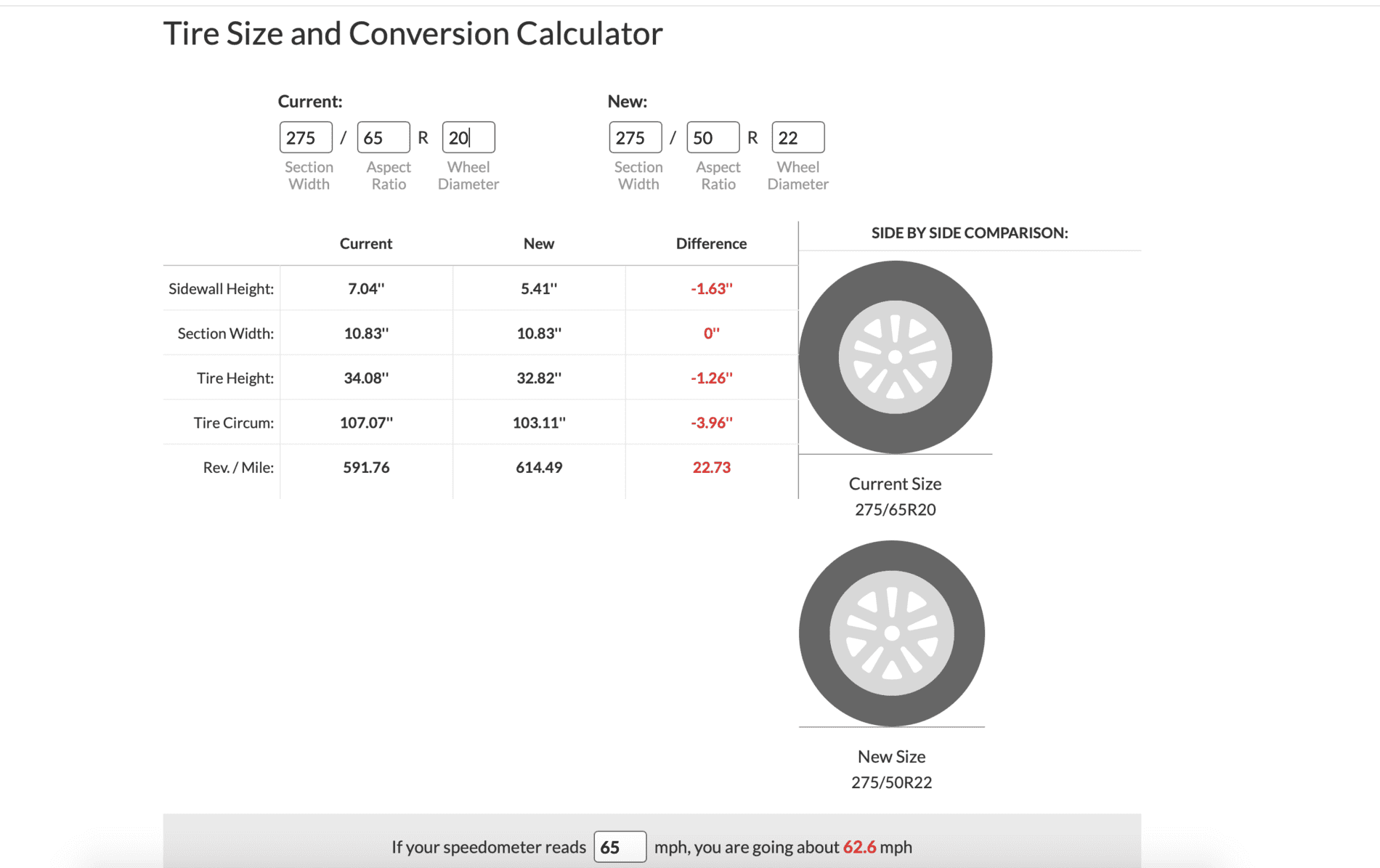Screen dimensions: 1380x868
Task: Click the section width difference value 0''
Action: coord(712,333)
